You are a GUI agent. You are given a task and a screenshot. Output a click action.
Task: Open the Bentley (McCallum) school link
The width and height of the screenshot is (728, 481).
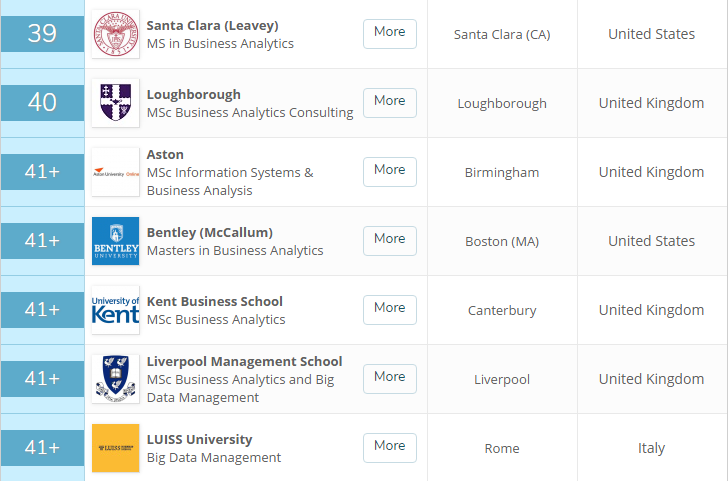point(209,232)
